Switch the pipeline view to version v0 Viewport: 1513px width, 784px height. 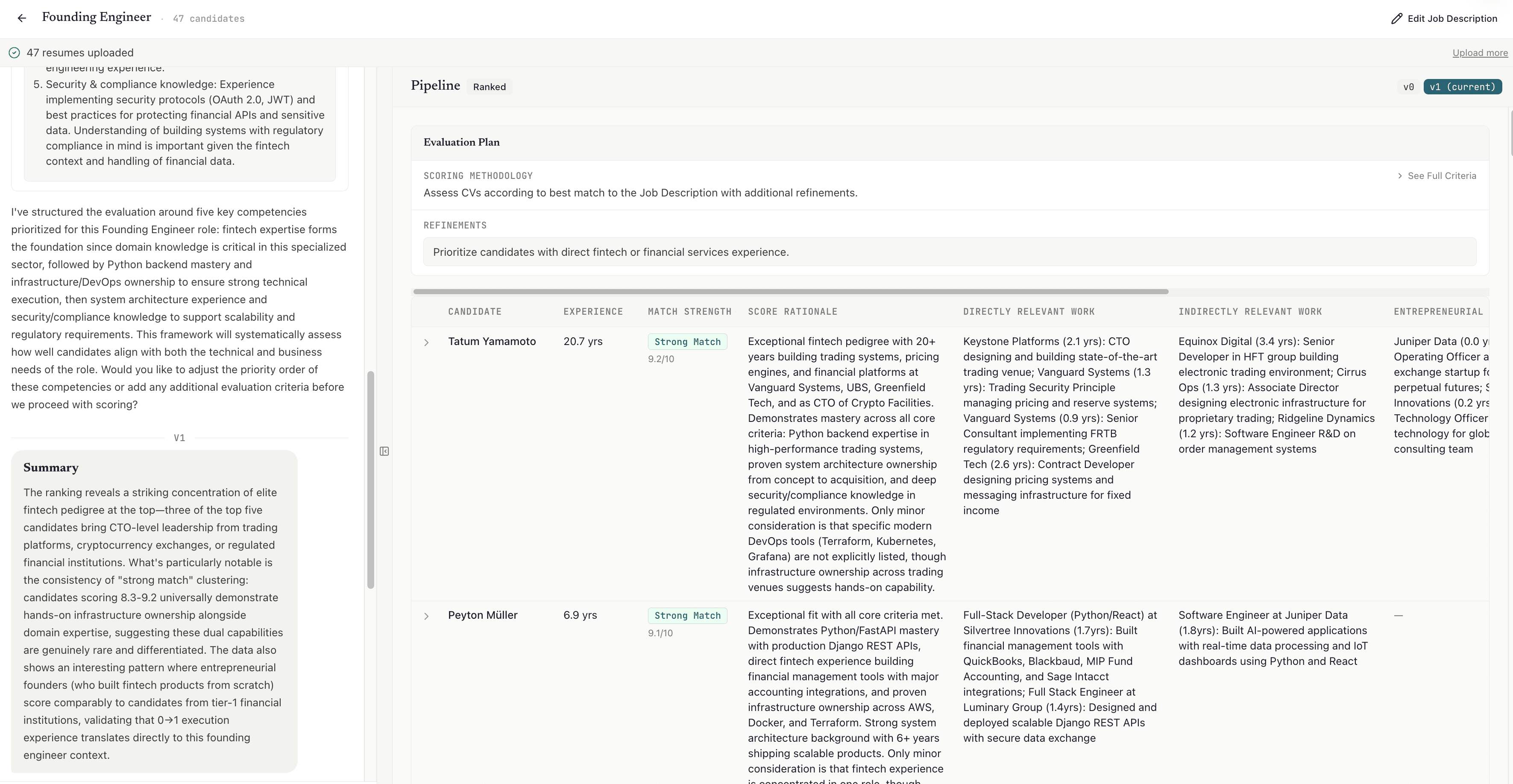point(1408,86)
